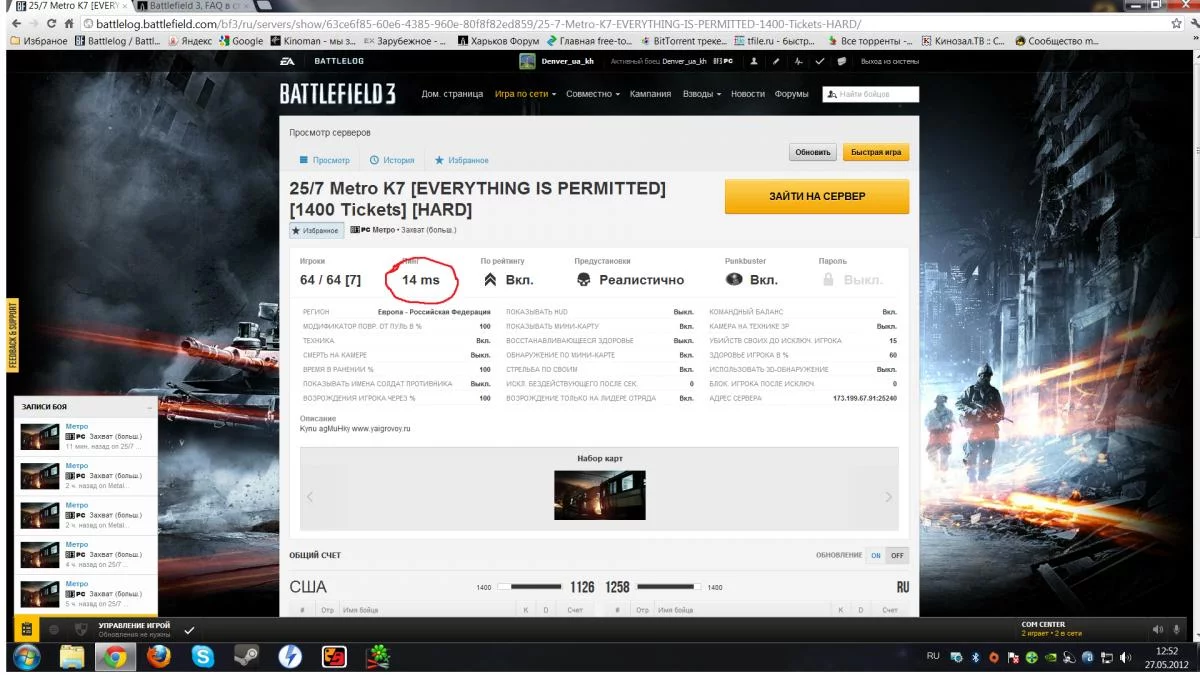Open the soldier profile icon in header
Screen dimensions: 1200x675
coord(752,61)
